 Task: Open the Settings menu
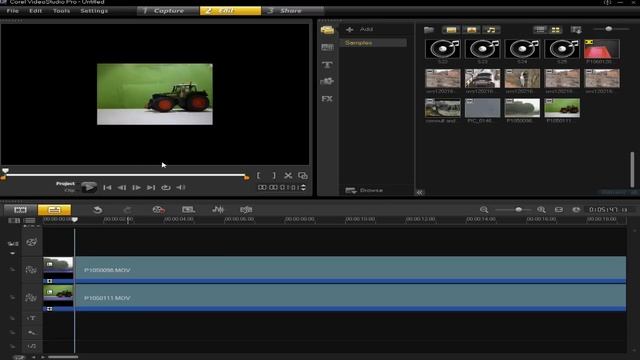click(94, 11)
